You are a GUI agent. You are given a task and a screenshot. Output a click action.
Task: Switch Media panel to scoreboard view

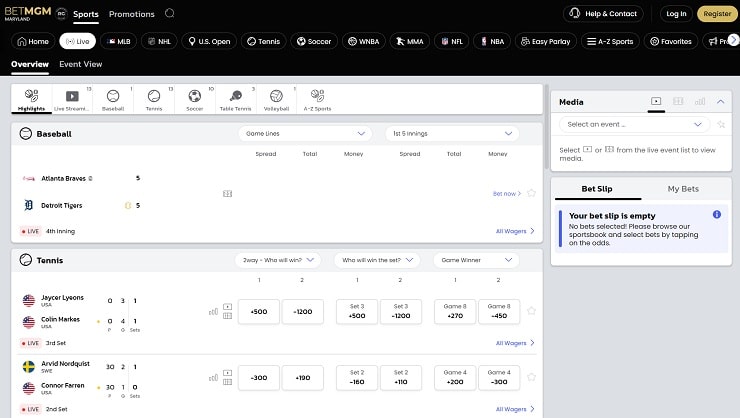(678, 101)
